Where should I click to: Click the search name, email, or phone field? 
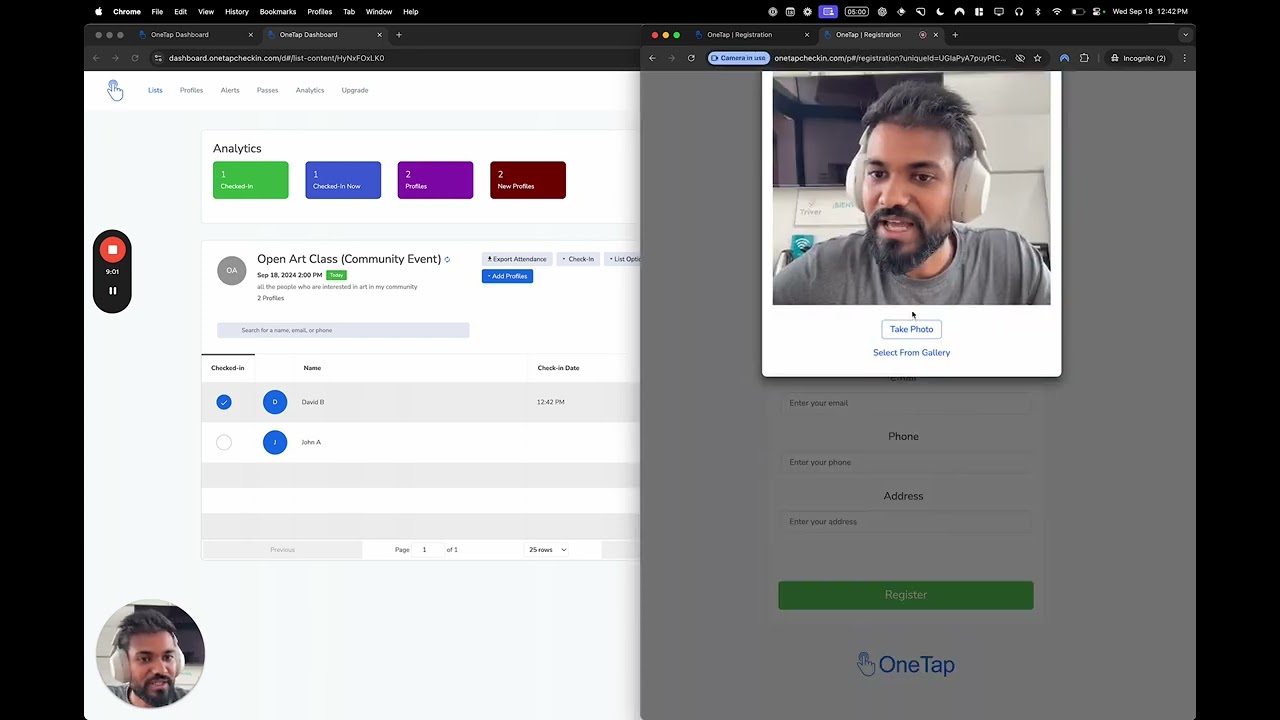click(343, 330)
